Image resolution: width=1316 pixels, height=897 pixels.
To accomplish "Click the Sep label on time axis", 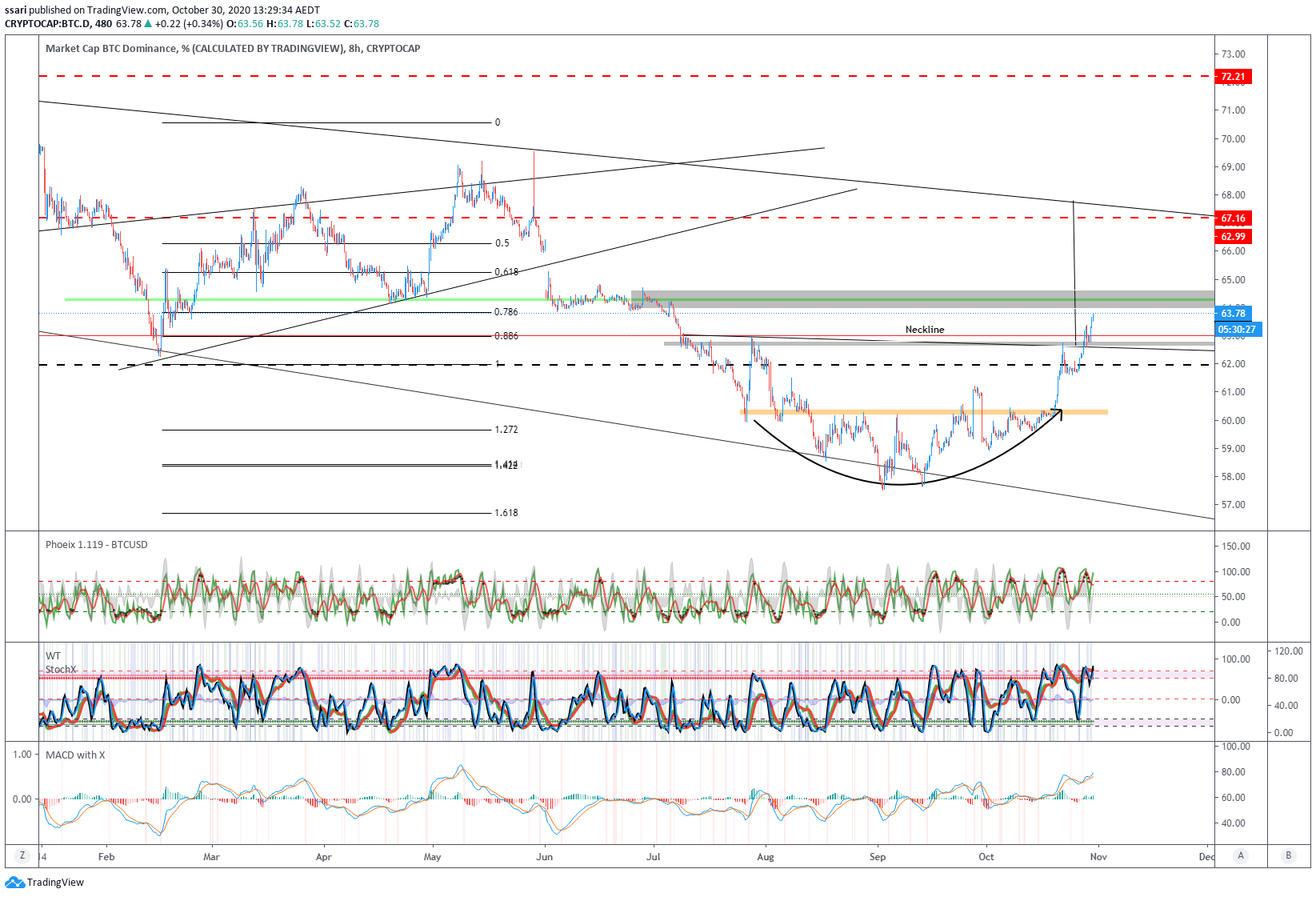I will pos(878,856).
